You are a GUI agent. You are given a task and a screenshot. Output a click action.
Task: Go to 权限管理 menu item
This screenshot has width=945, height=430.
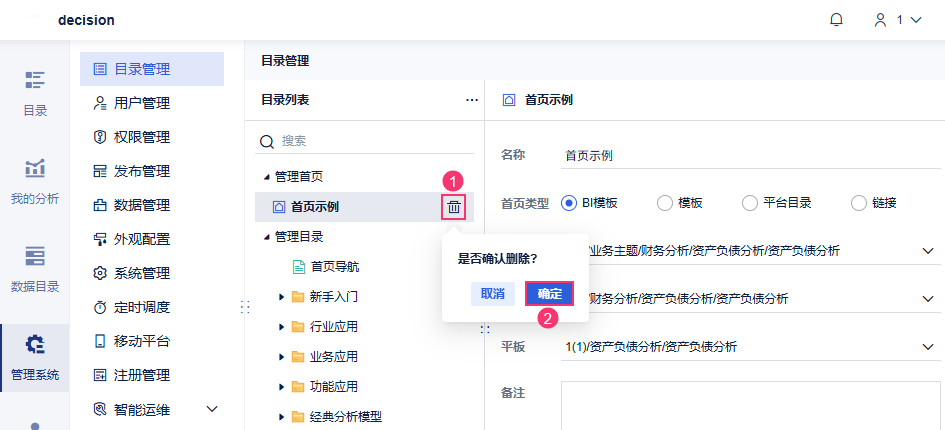pos(142,137)
